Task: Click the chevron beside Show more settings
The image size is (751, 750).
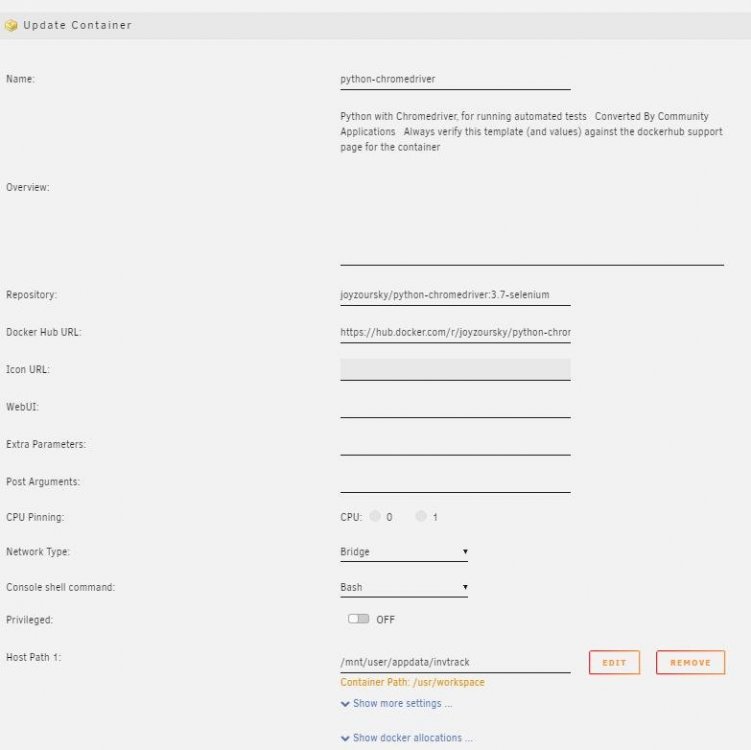Action: [x=345, y=704]
